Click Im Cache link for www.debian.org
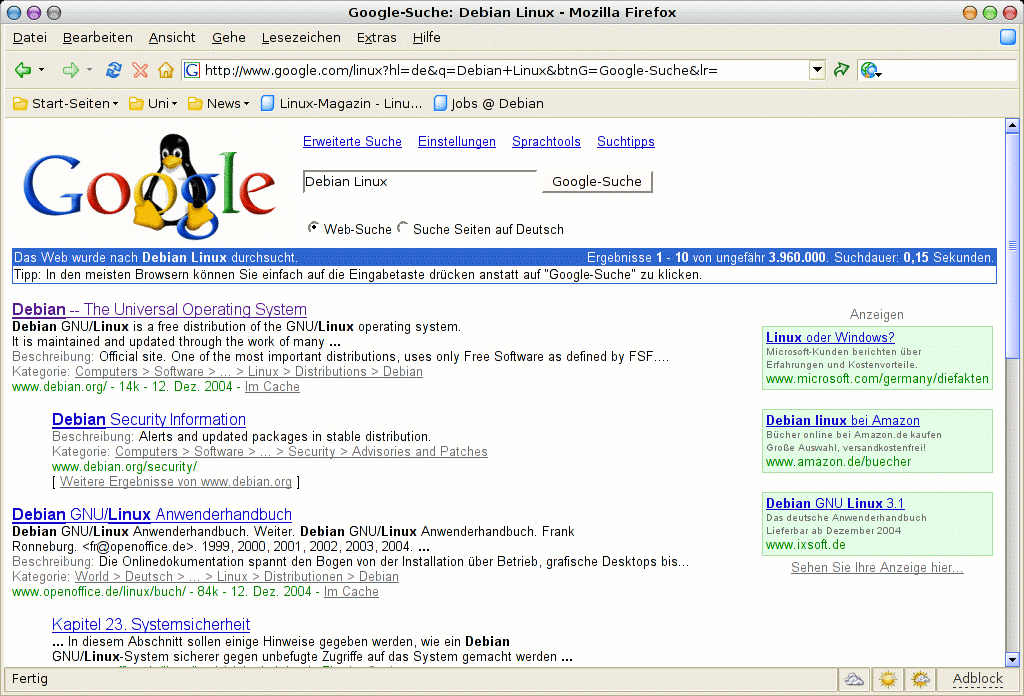 click(272, 387)
